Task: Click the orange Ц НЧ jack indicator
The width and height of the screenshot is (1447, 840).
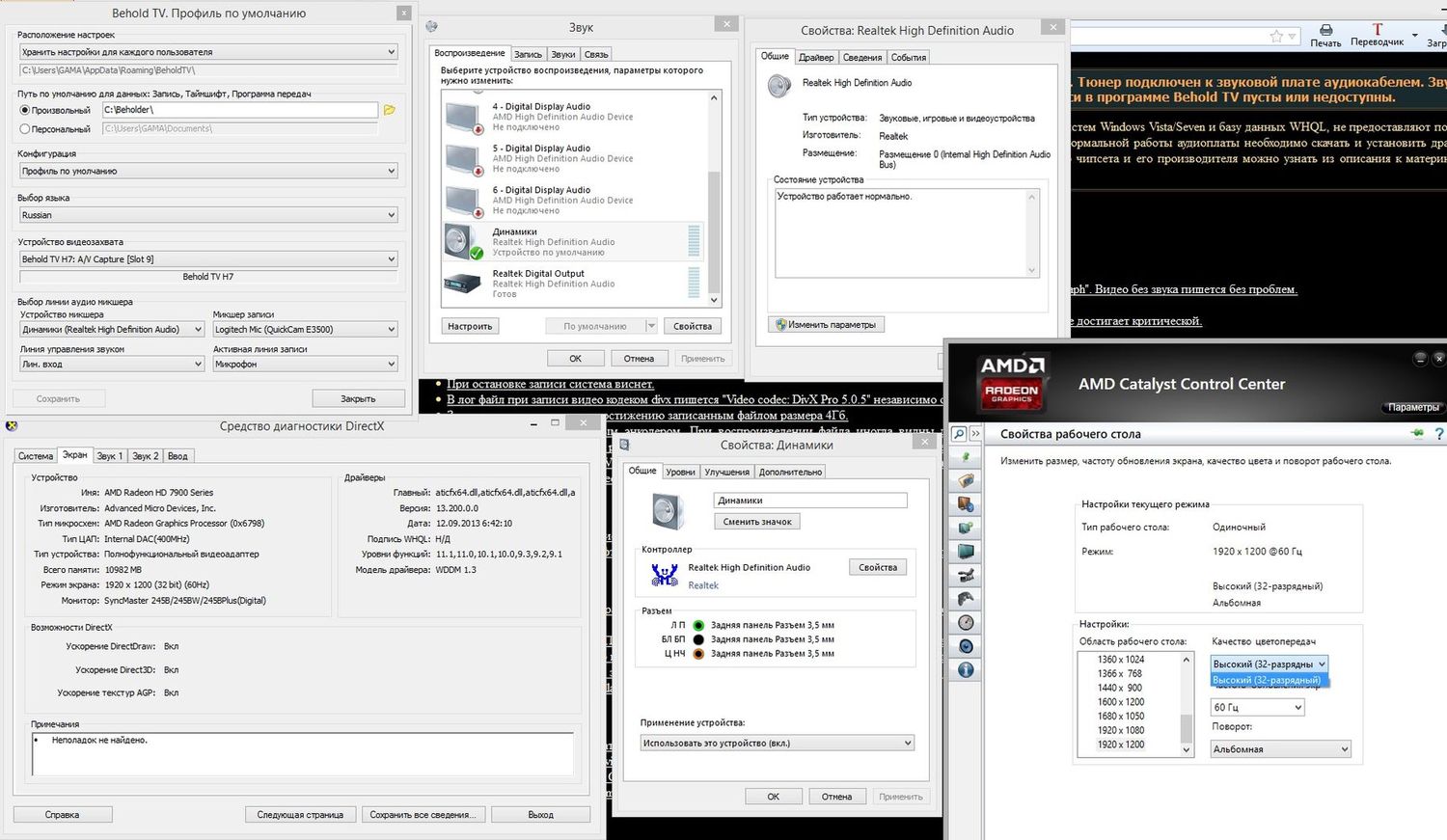Action: (698, 654)
